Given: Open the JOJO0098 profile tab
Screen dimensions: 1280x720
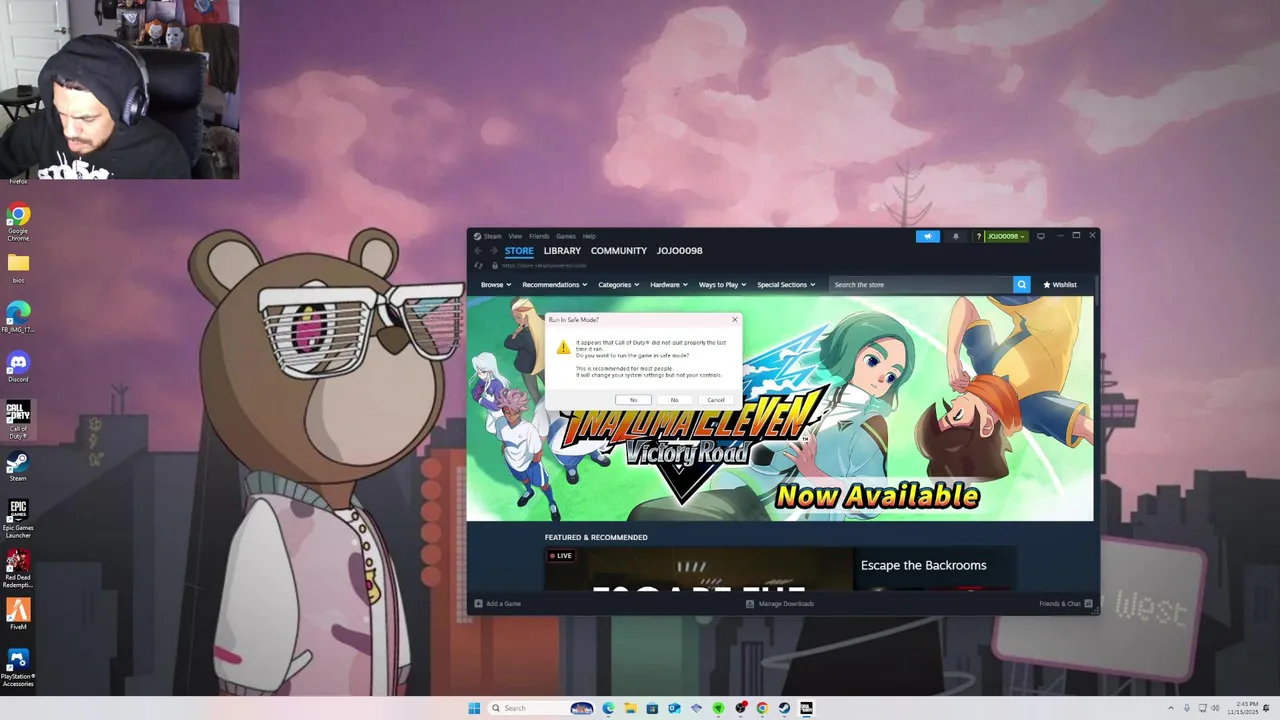Looking at the screenshot, I should 680,251.
